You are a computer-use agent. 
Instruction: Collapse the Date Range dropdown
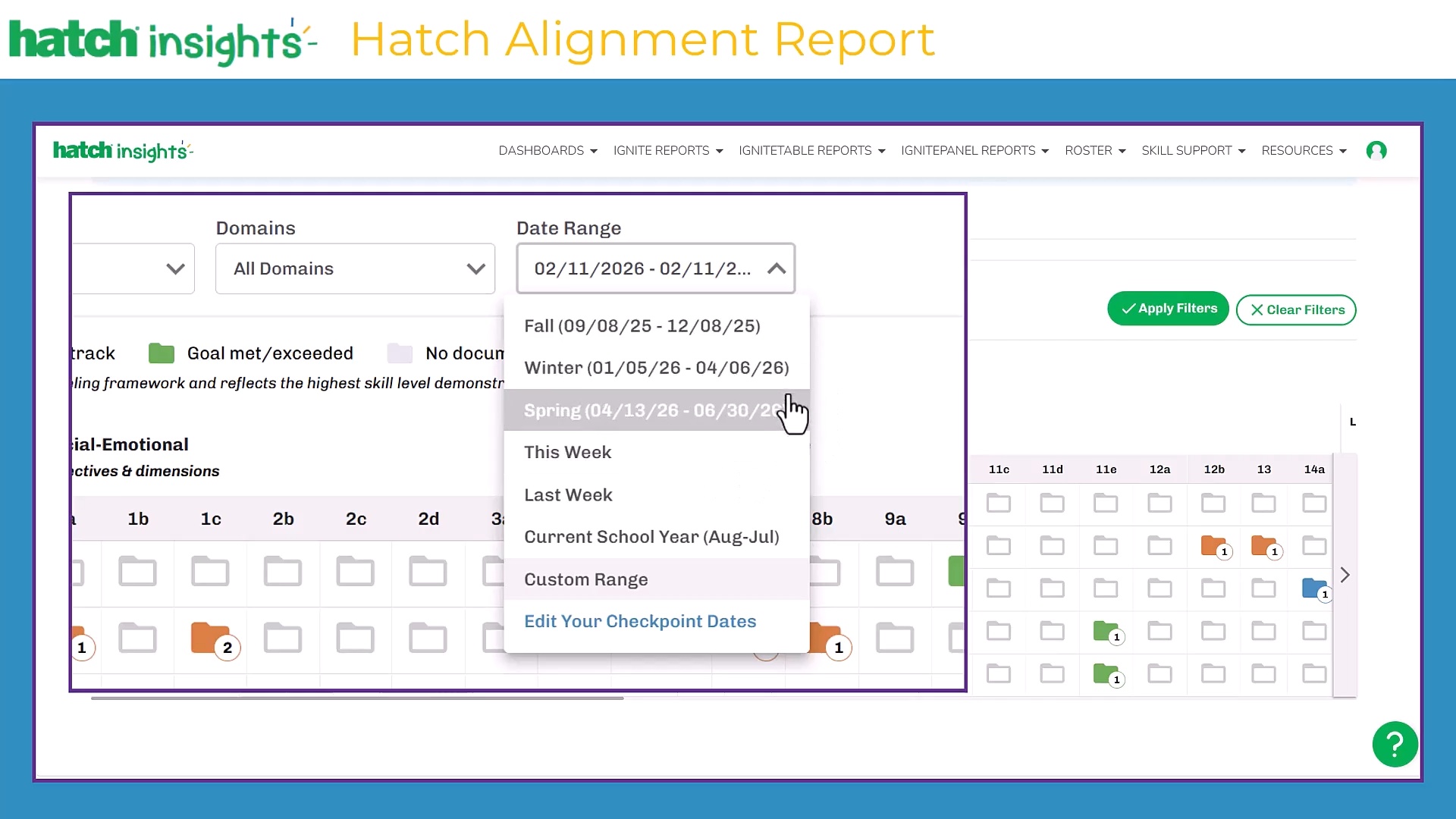coord(655,268)
